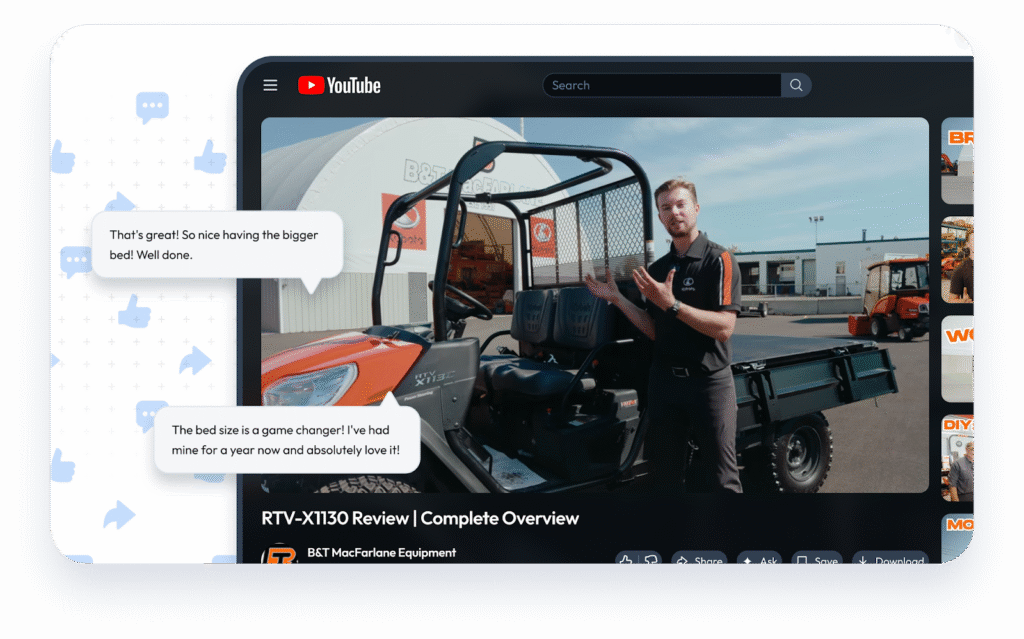1024x639 pixels.
Task: Open B&T MacFarlane Equipment channel name
Action: point(381,553)
